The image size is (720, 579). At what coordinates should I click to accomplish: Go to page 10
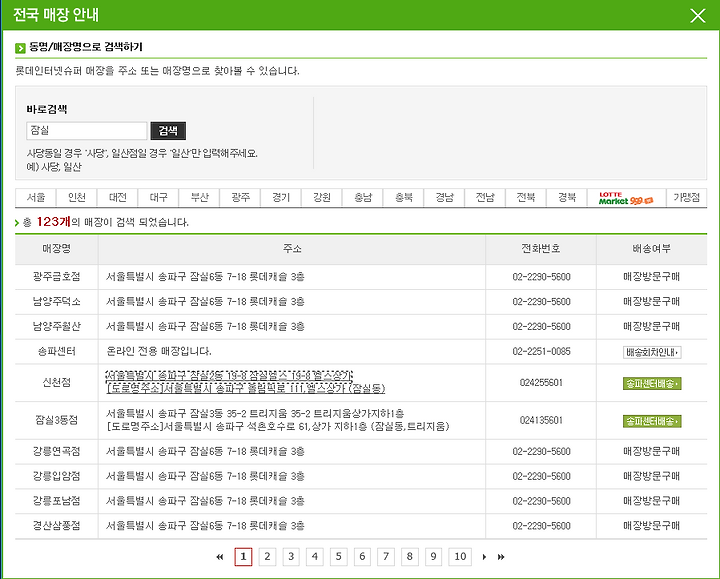click(x=460, y=557)
